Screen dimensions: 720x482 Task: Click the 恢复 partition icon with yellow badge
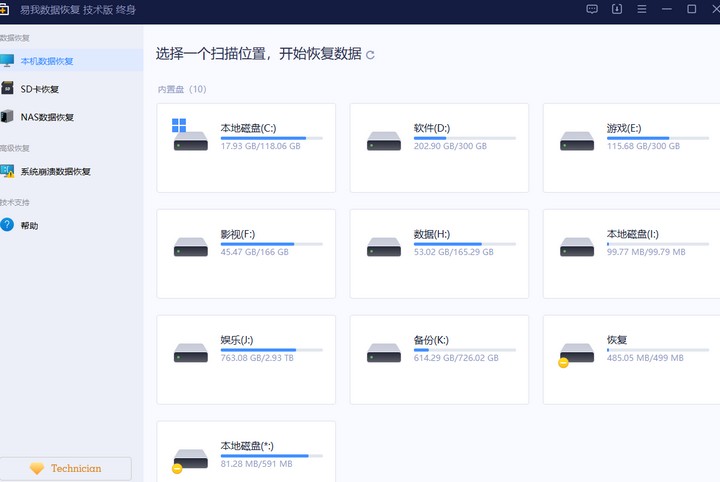tap(576, 352)
